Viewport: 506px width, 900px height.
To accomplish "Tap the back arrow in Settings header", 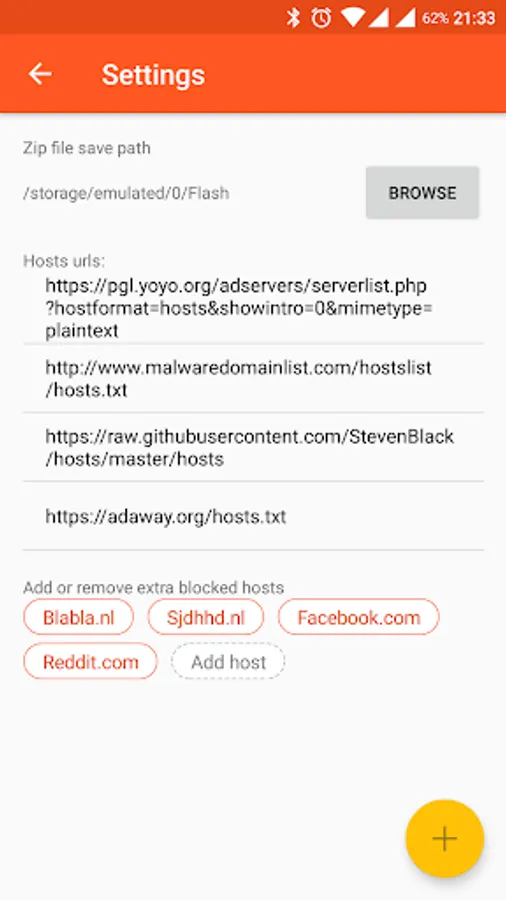I will [40, 74].
